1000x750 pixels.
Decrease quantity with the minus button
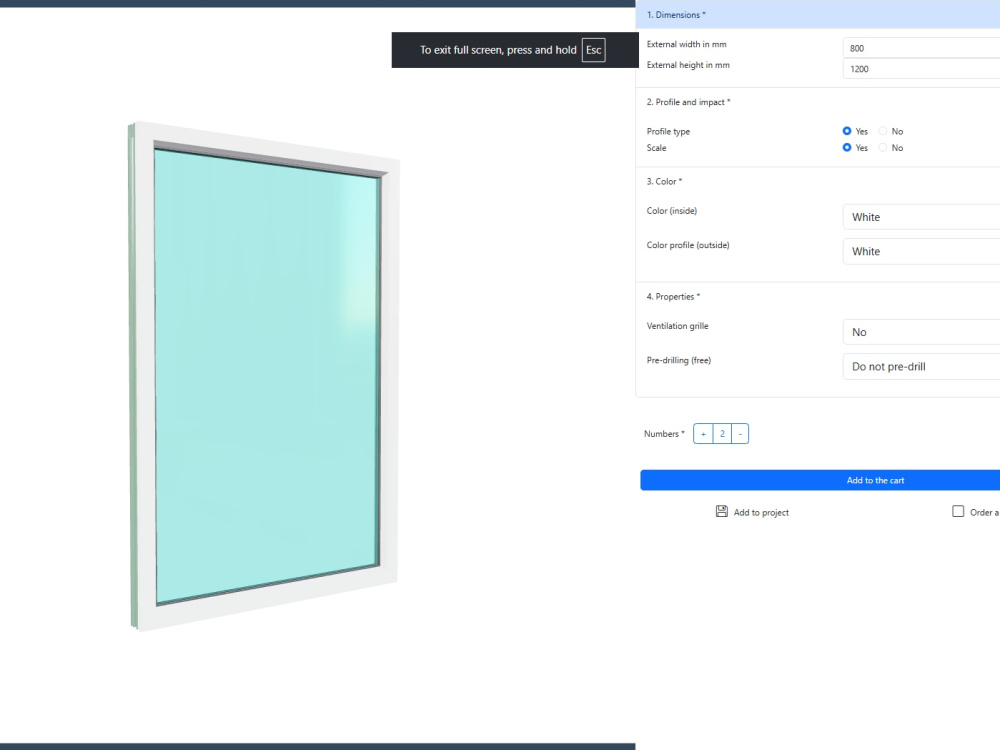pos(740,434)
